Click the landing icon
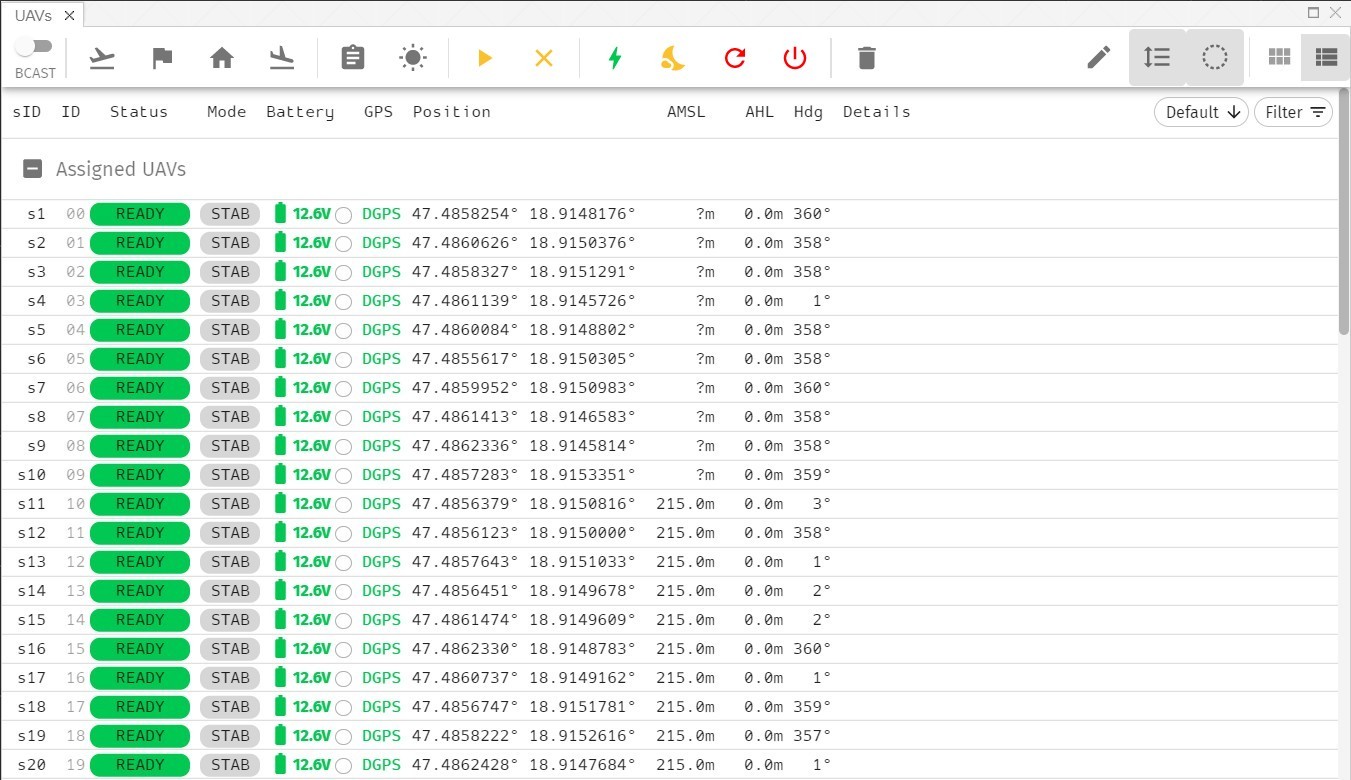1351x780 pixels. [x=282, y=58]
